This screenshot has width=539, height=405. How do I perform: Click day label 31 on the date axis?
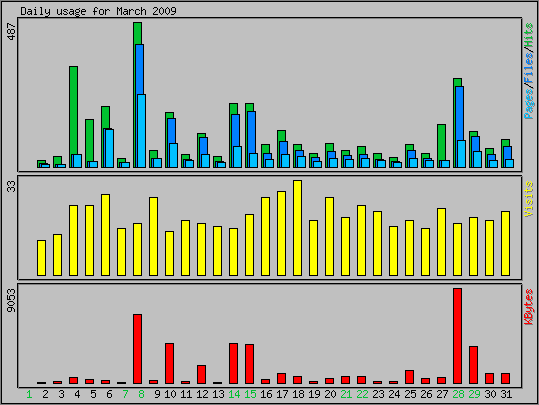coord(506,394)
